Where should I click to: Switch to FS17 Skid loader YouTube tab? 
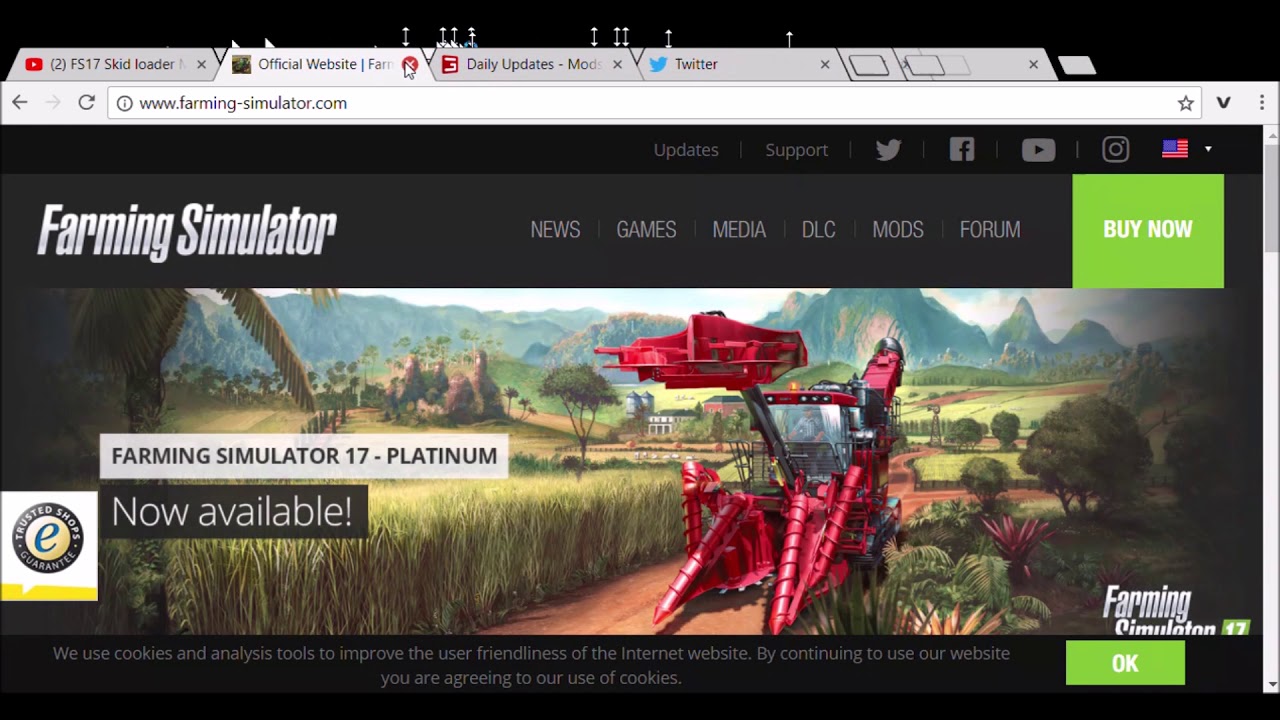pyautogui.click(x=110, y=64)
